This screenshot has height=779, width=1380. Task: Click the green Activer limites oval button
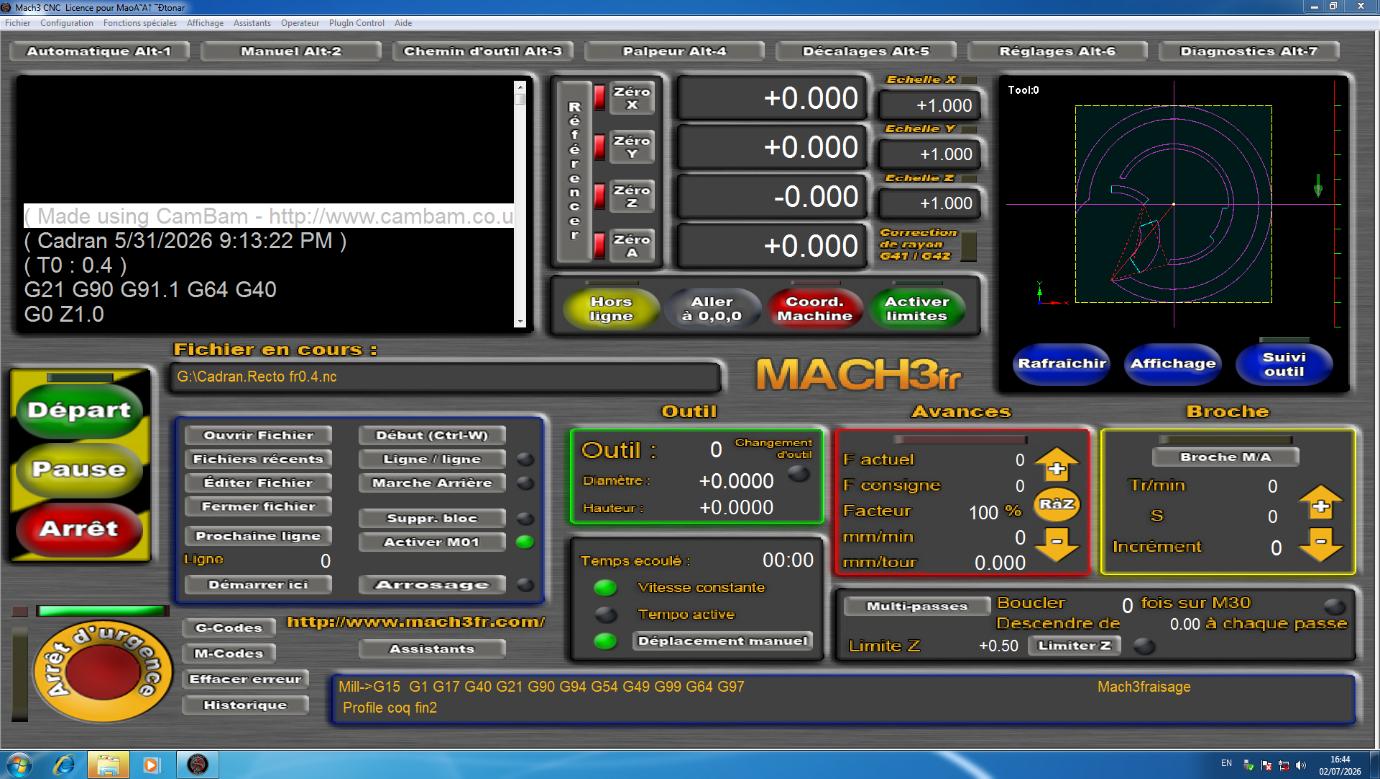pos(916,309)
